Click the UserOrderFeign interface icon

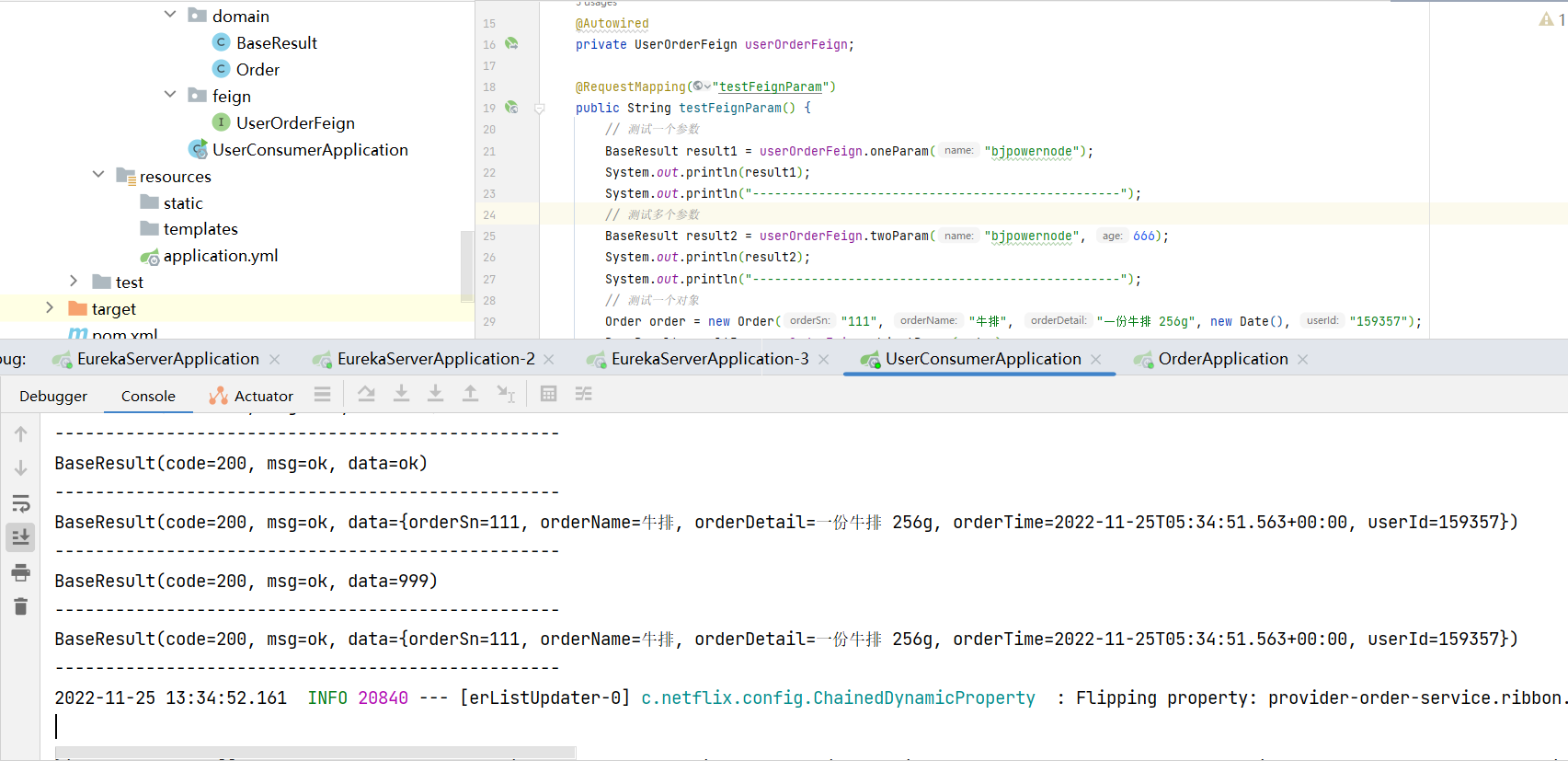221,122
